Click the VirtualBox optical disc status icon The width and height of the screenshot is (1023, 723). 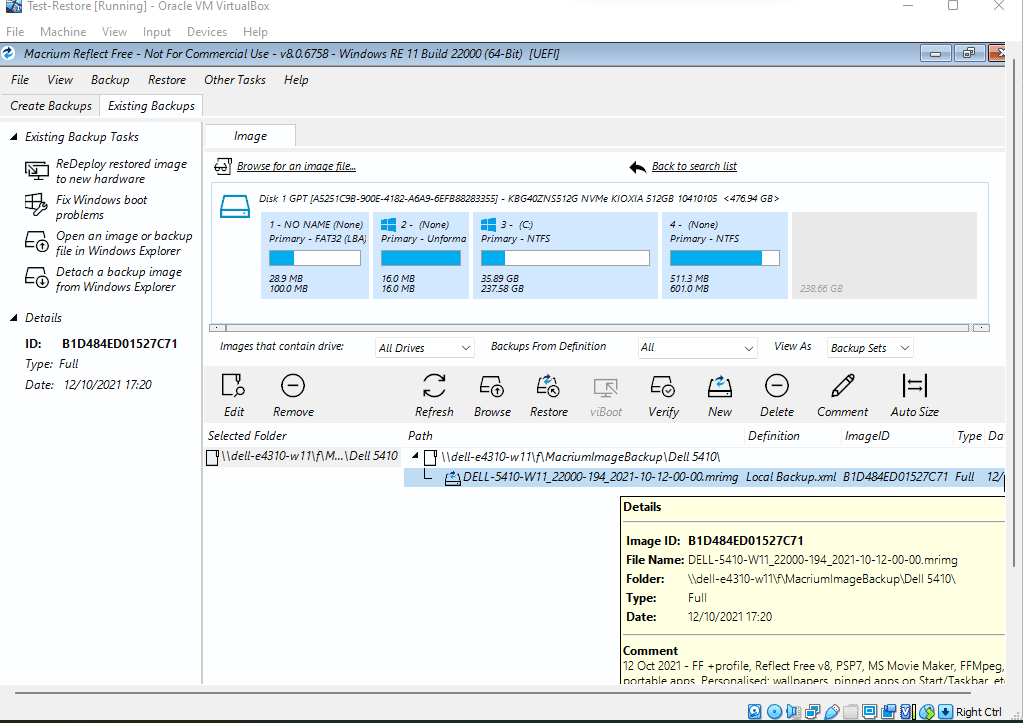pyautogui.click(x=774, y=712)
